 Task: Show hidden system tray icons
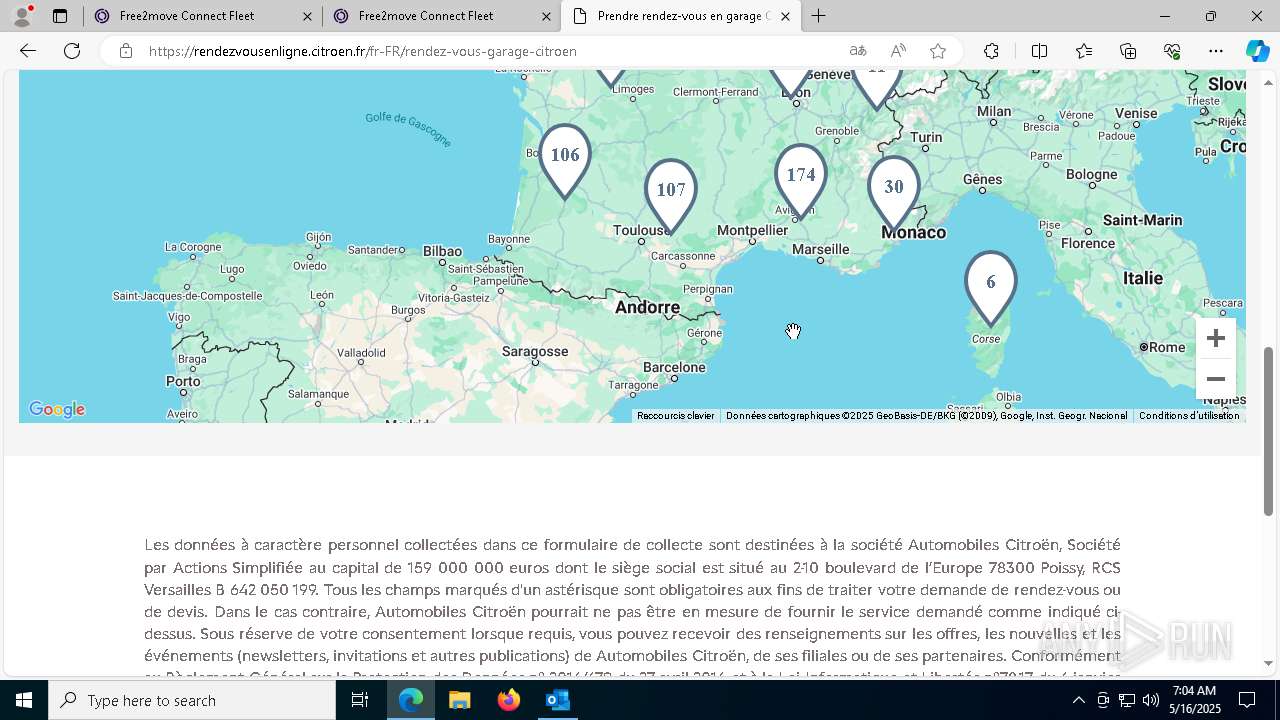tap(1078, 700)
